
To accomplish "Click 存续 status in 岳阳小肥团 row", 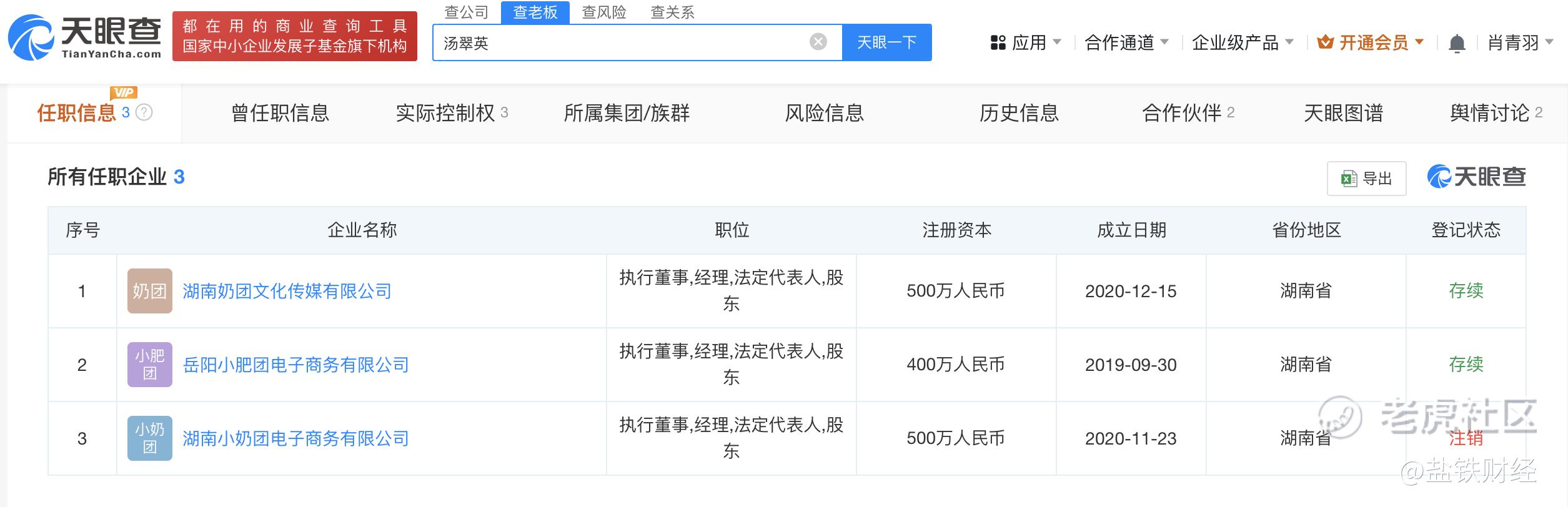I will (x=1466, y=365).
